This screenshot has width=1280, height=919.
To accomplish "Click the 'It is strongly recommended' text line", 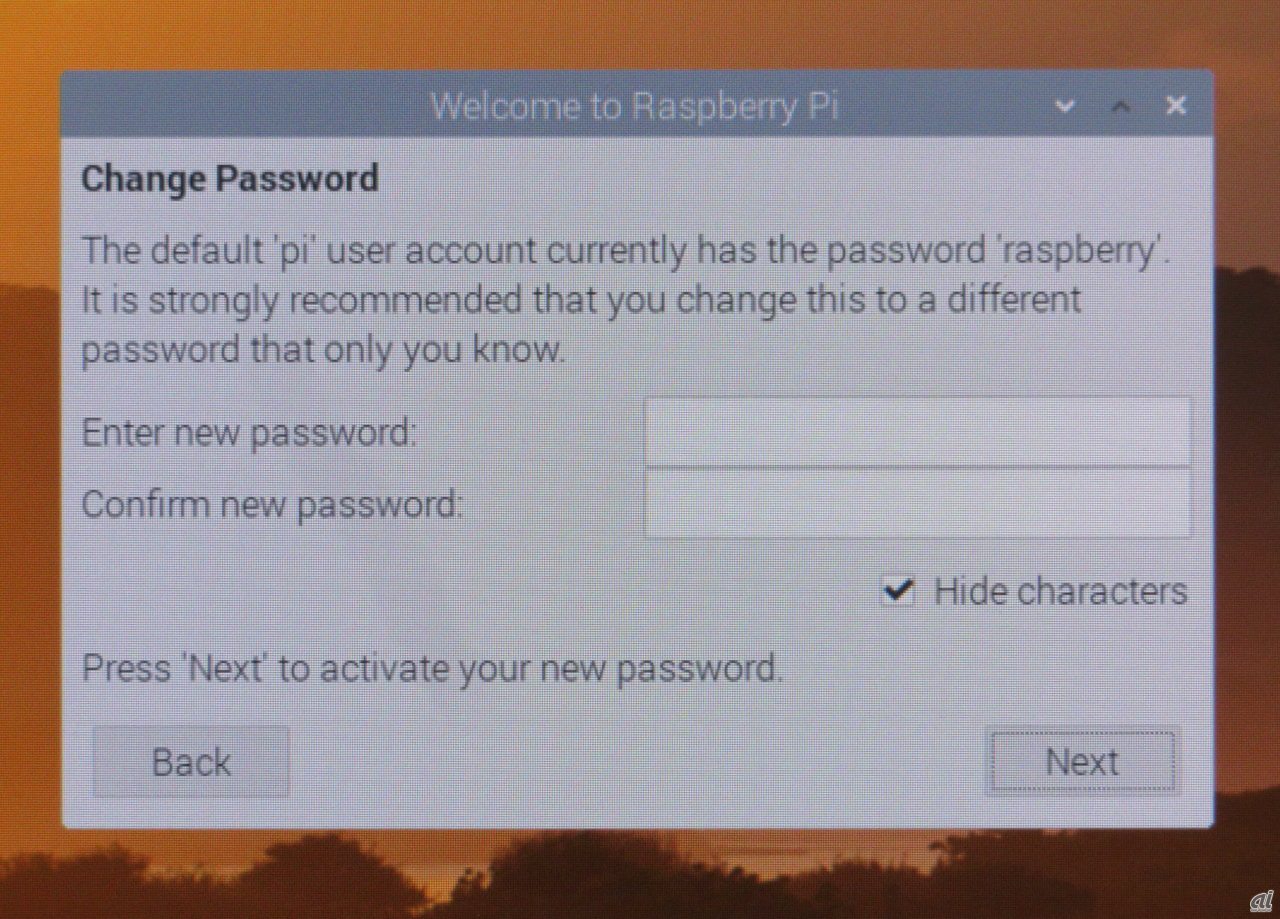I will (581, 300).
